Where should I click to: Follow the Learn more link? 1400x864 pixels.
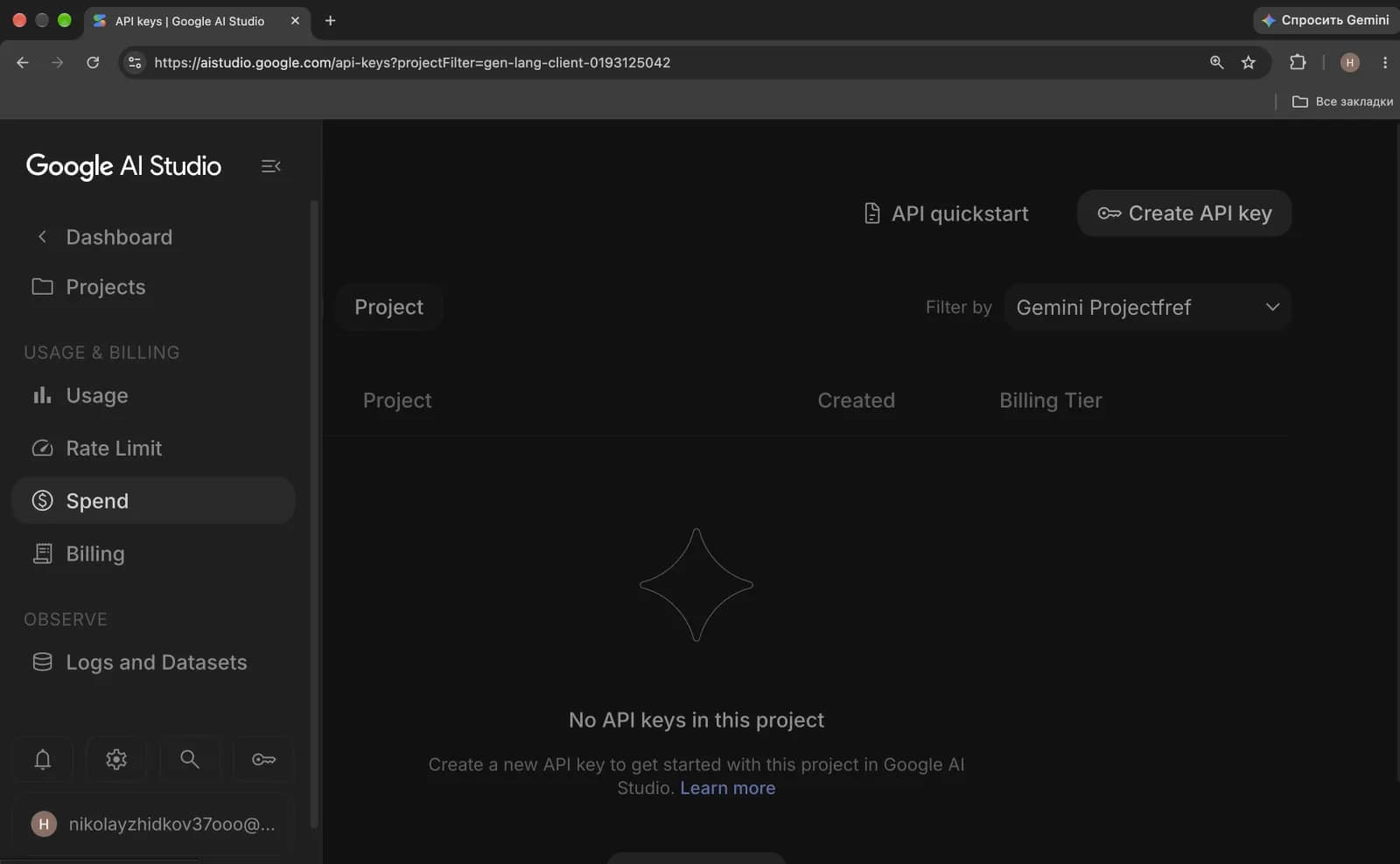pyautogui.click(x=727, y=788)
